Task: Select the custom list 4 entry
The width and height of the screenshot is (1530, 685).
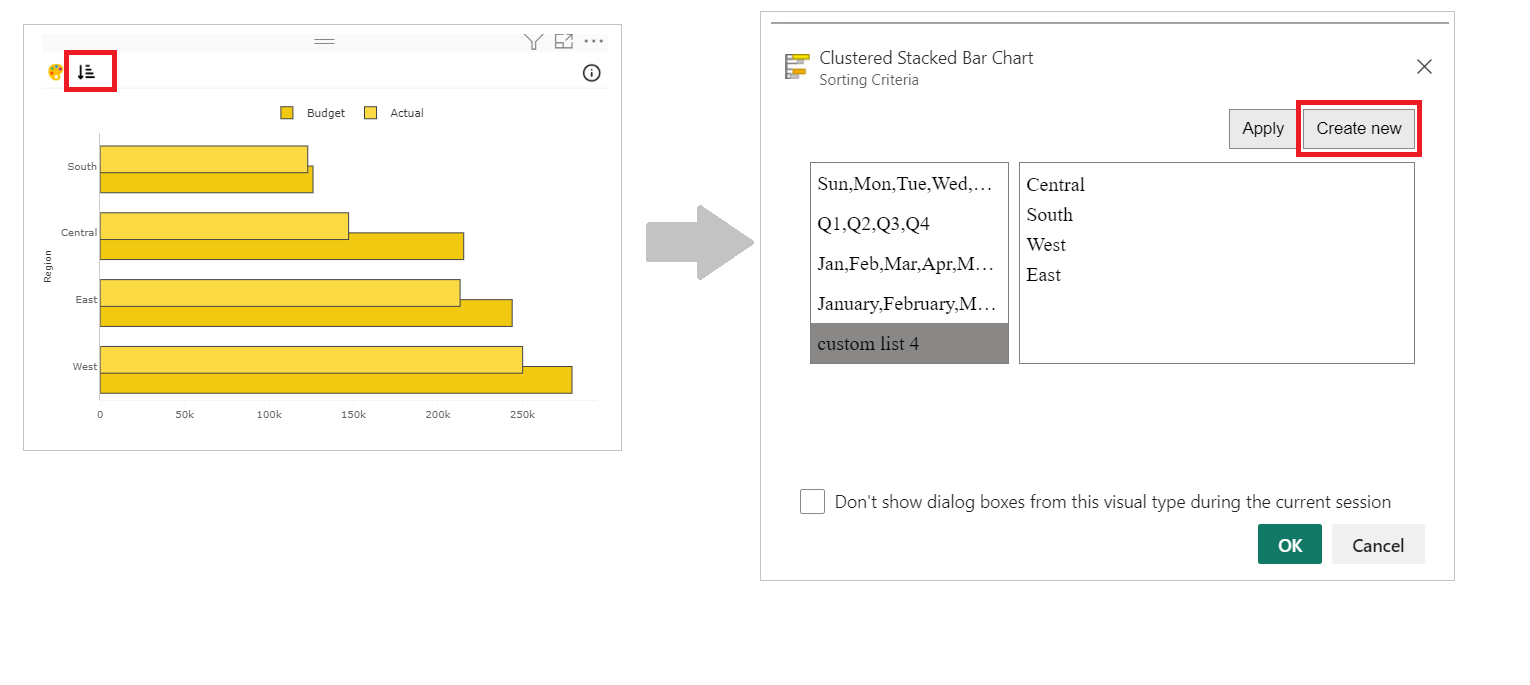Action: pos(868,343)
